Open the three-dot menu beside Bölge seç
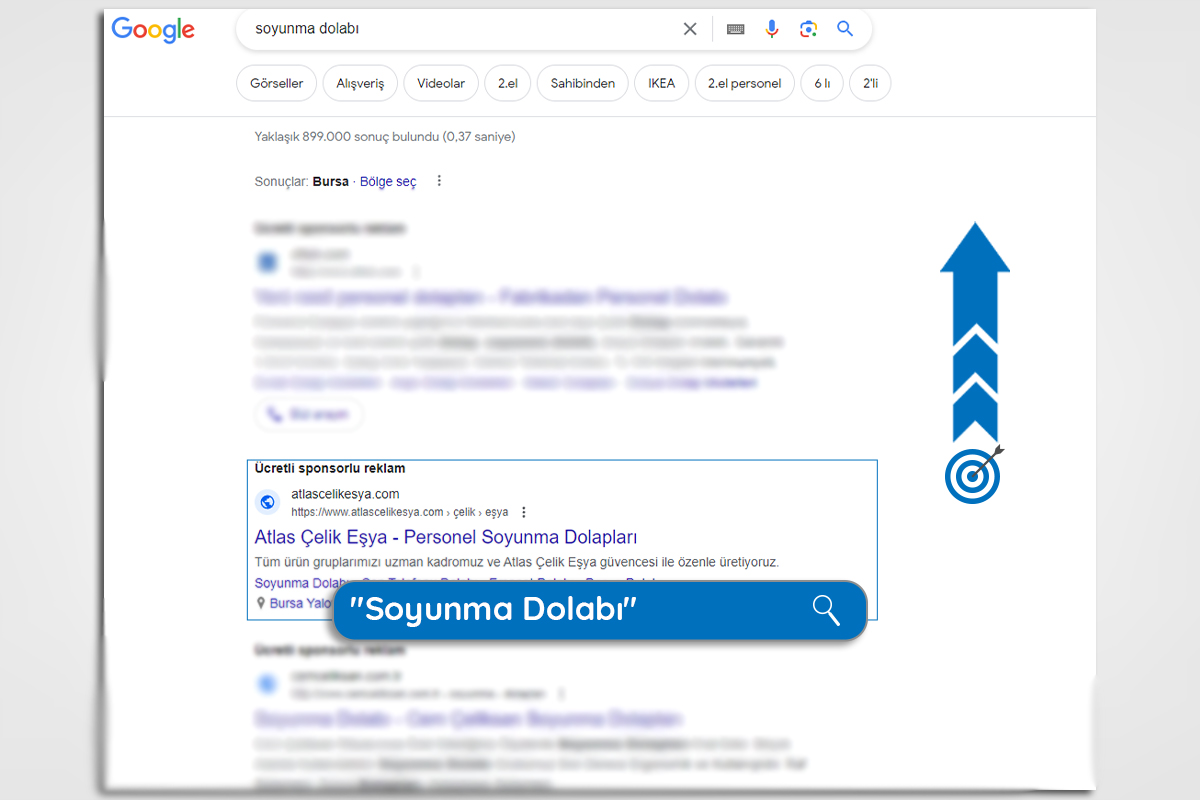1200x800 pixels. (438, 181)
